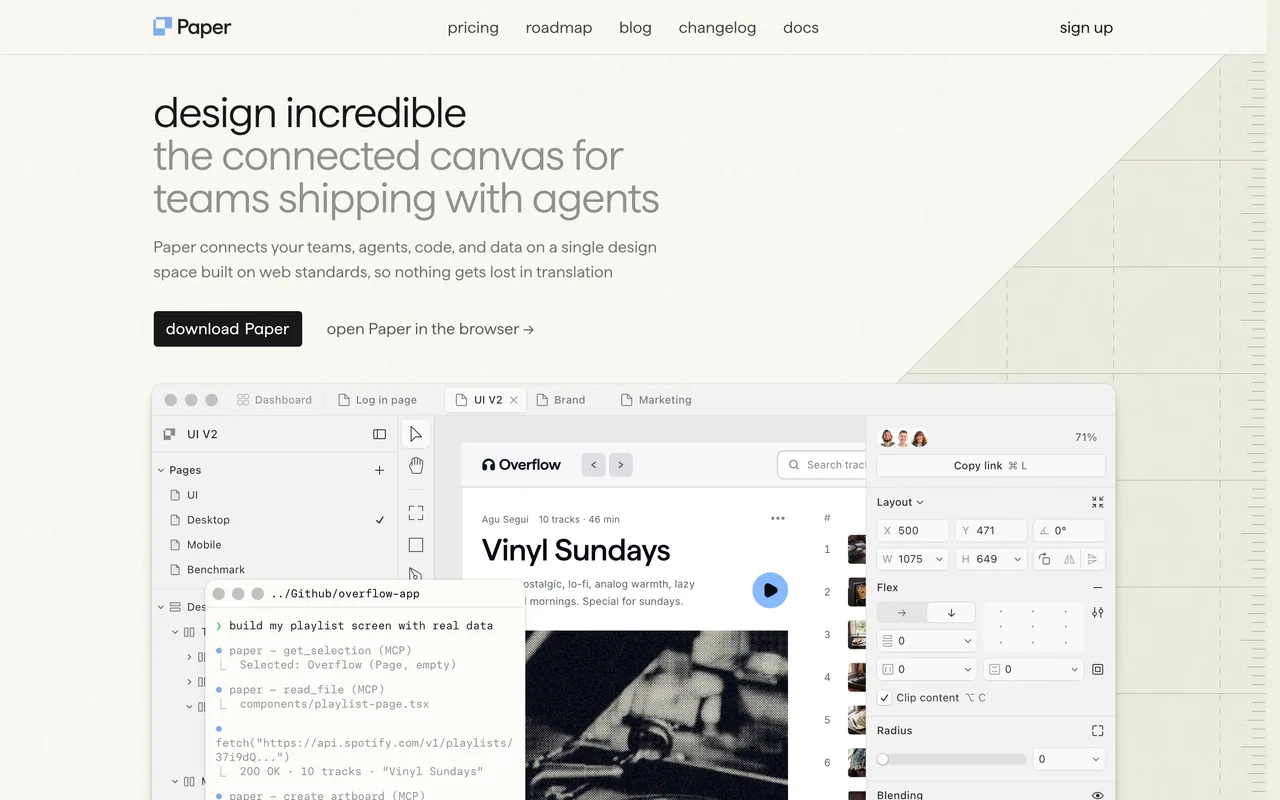Click the flip horizontal icon
This screenshot has width=1280, height=800.
tap(1069, 559)
